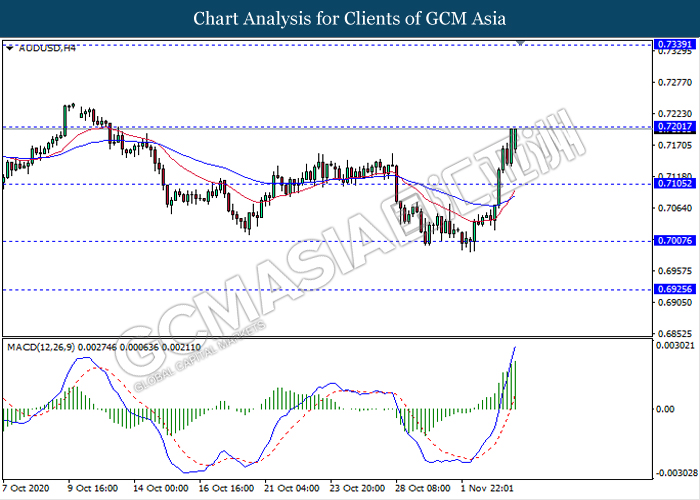Click the 0.003021 MACD scale value
Screen dimensions: 700x500
pos(675,346)
